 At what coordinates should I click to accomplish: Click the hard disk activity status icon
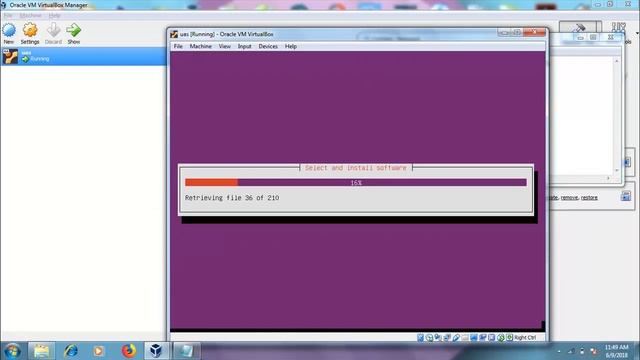tap(420, 338)
